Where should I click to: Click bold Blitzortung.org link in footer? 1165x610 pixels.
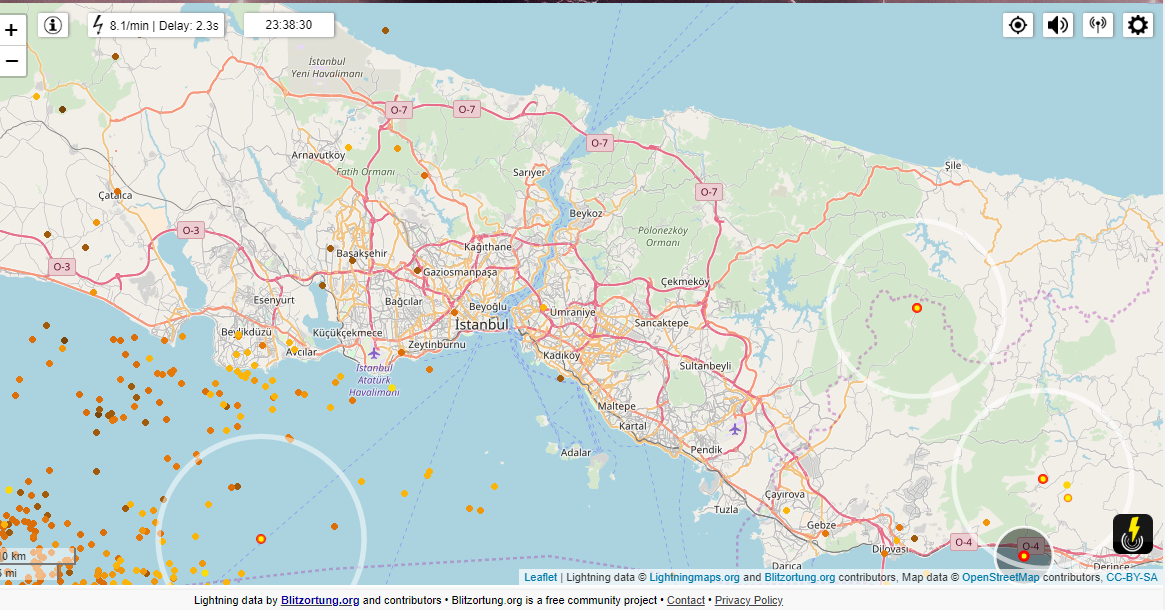pyautogui.click(x=320, y=600)
